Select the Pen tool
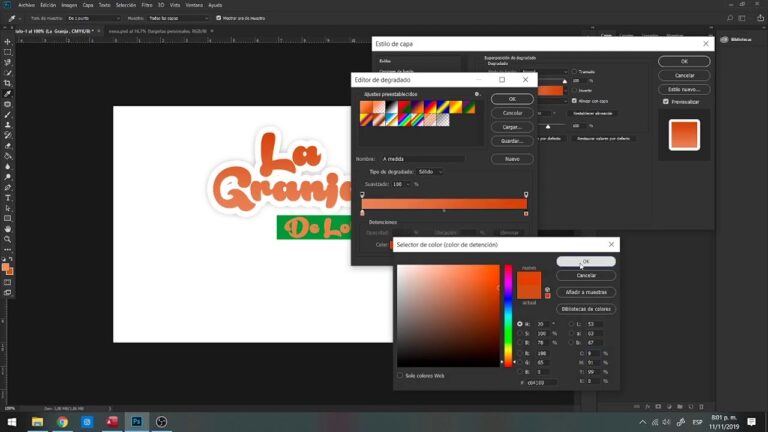 [x=7, y=188]
